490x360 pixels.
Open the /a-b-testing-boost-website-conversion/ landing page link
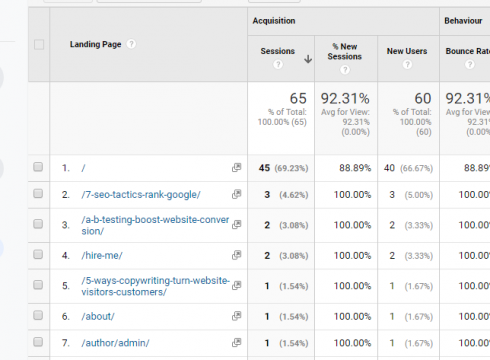pyautogui.click(x=155, y=225)
